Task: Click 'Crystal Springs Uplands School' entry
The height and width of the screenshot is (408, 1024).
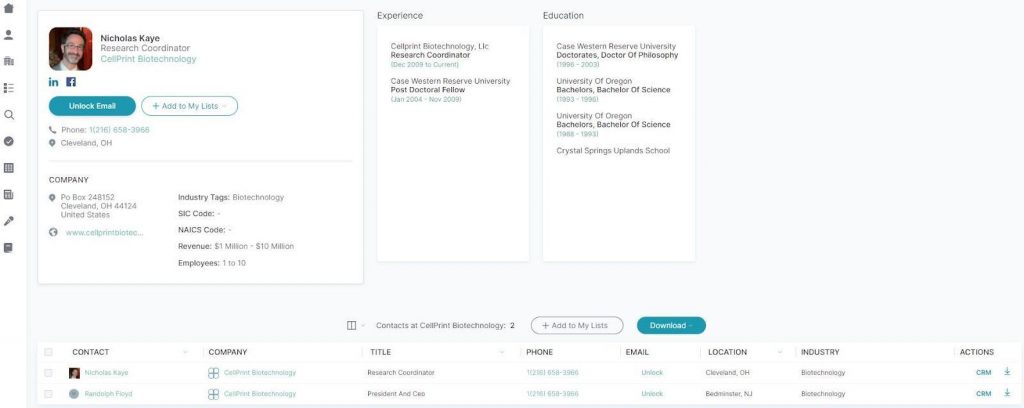Action: click(613, 151)
